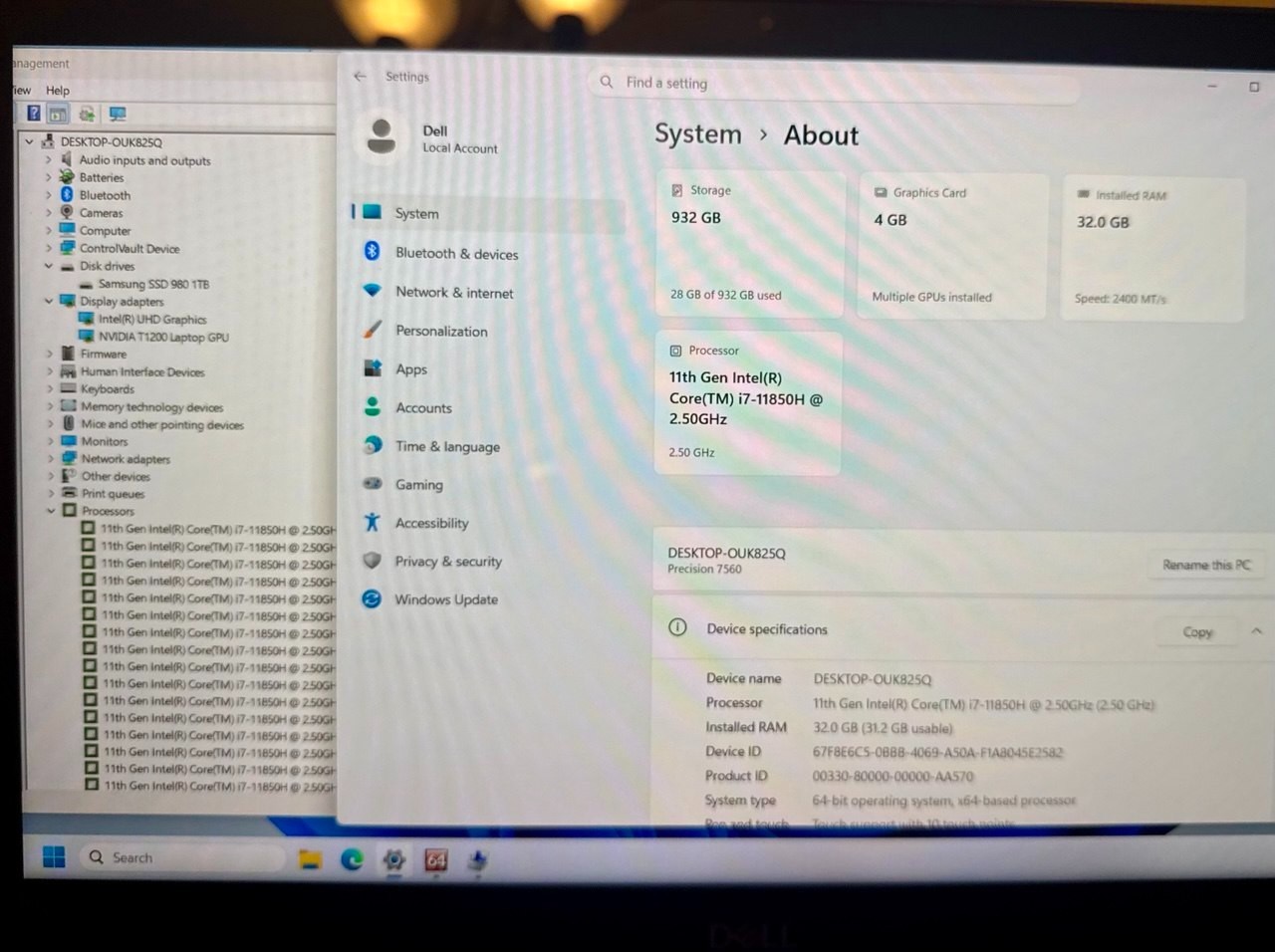The image size is (1275, 952).
Task: Click the taskbar Search box
Action: click(182, 857)
